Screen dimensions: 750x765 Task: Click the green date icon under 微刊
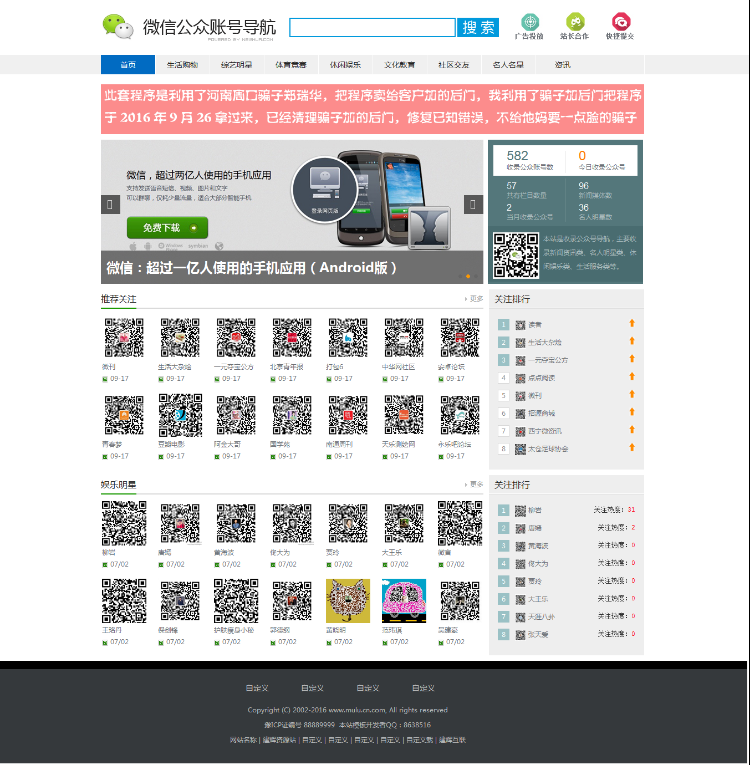pyautogui.click(x=104, y=379)
